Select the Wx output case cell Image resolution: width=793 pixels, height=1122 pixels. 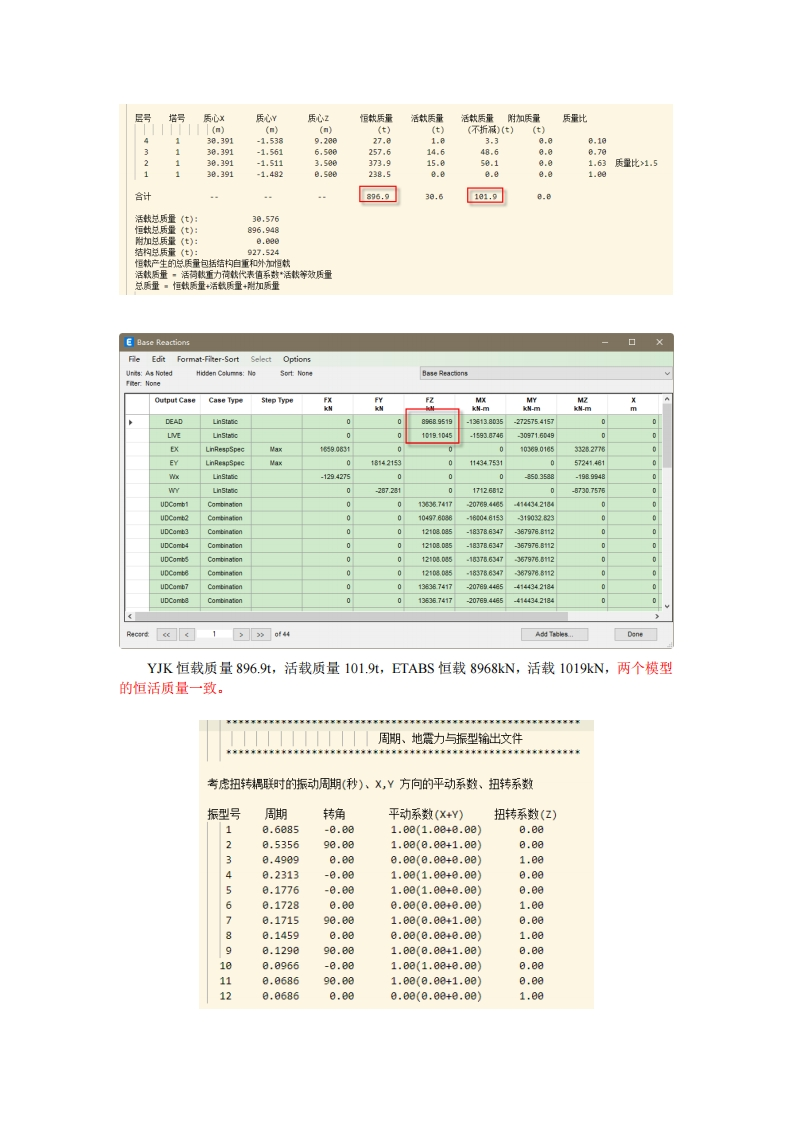tap(175, 477)
